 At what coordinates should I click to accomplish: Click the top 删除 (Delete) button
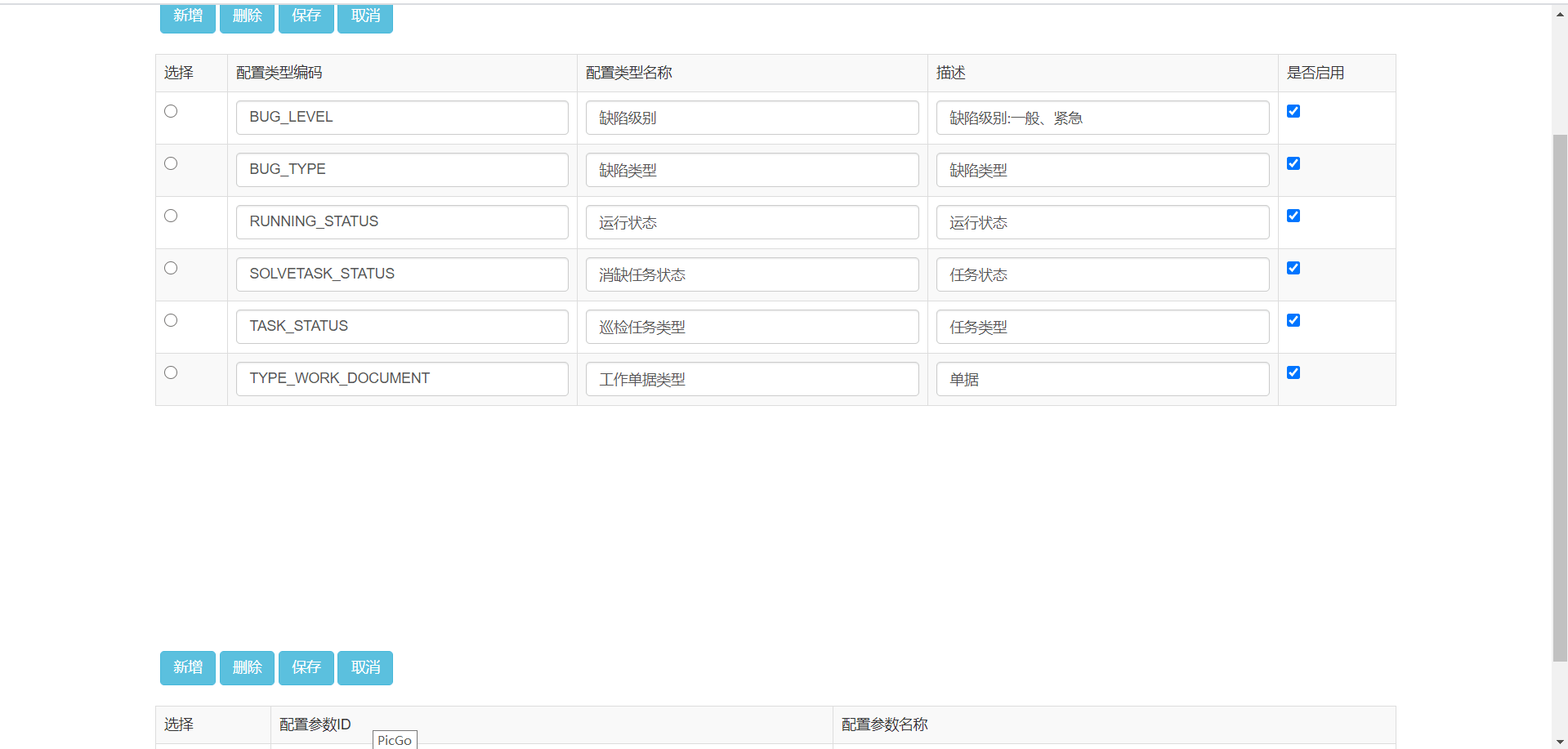click(247, 17)
